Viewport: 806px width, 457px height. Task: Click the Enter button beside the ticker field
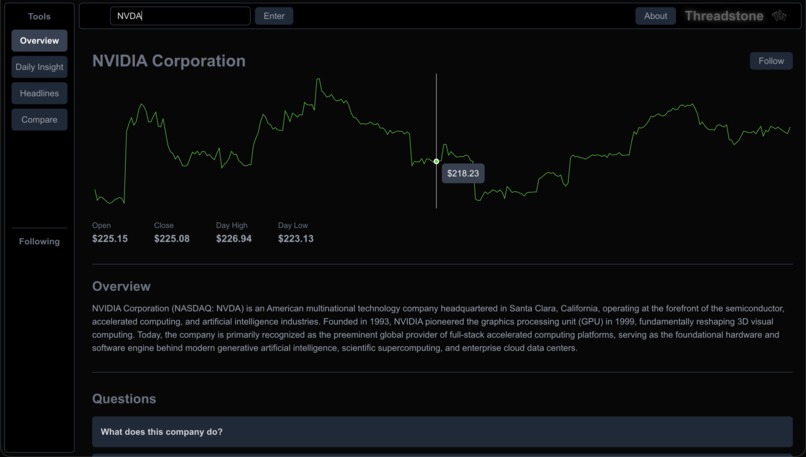click(x=274, y=16)
